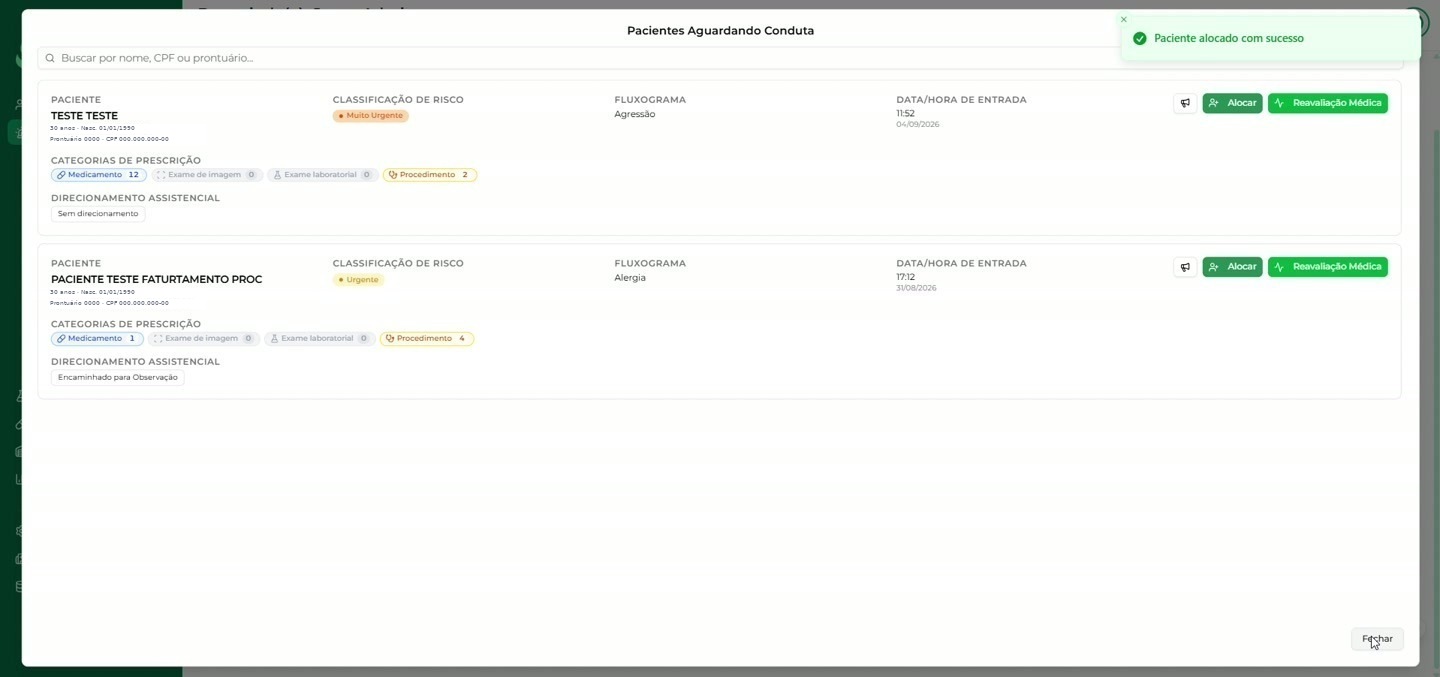Dismiss the success toast with its X

(1123, 20)
